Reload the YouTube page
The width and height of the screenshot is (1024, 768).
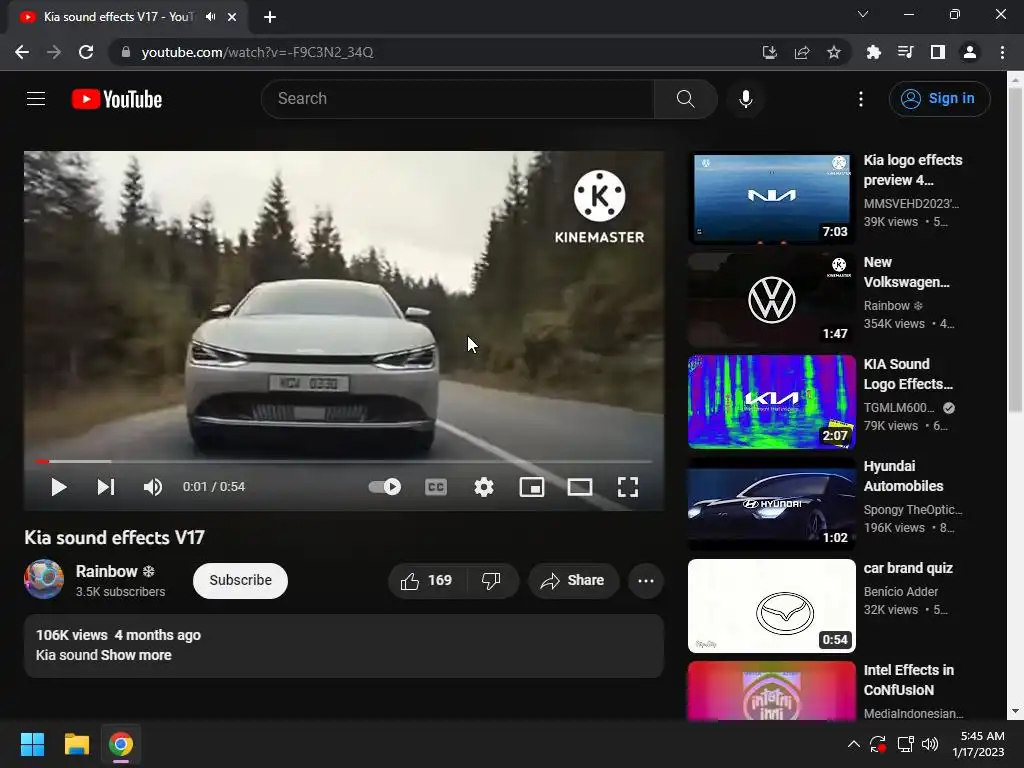86,52
